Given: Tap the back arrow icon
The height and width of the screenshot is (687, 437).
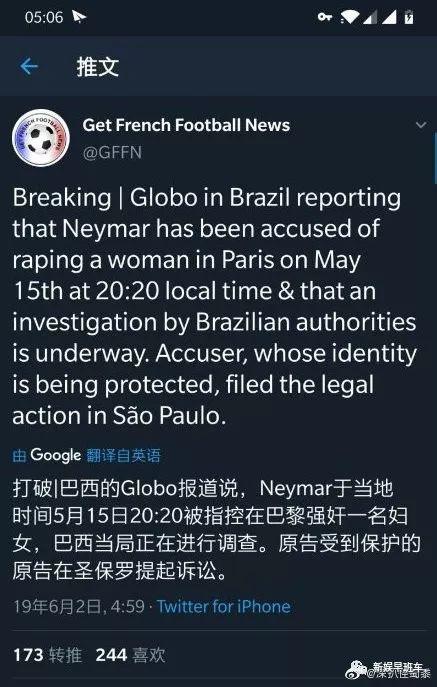Looking at the screenshot, I should pos(29,67).
